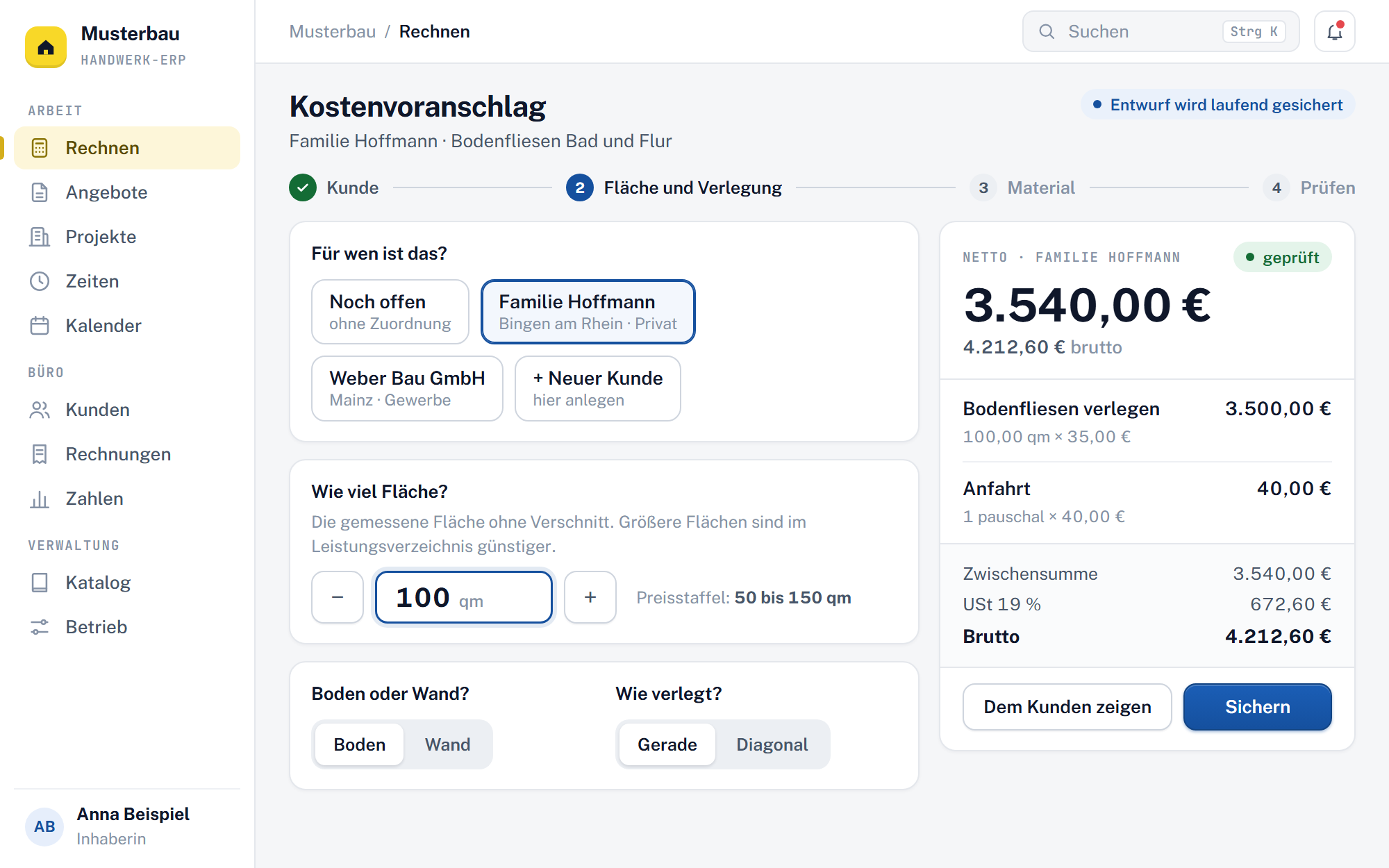Select the Noch offen customer option
The width and height of the screenshot is (1389, 868).
point(390,312)
